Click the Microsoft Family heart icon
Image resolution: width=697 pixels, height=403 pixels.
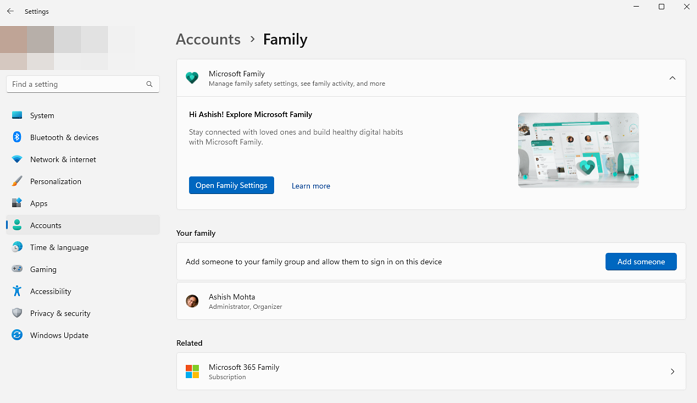(x=192, y=78)
